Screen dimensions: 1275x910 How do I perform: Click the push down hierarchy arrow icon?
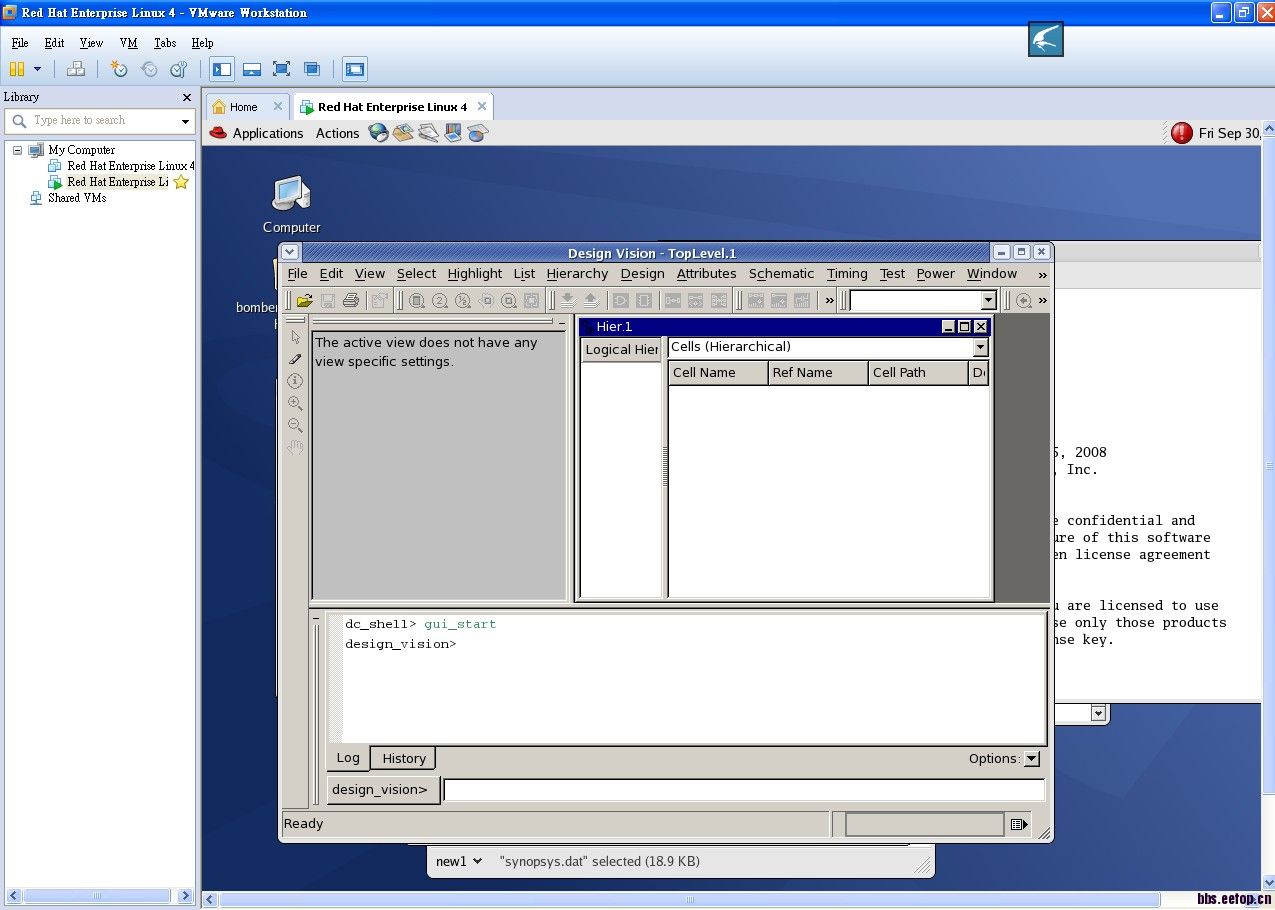point(567,300)
